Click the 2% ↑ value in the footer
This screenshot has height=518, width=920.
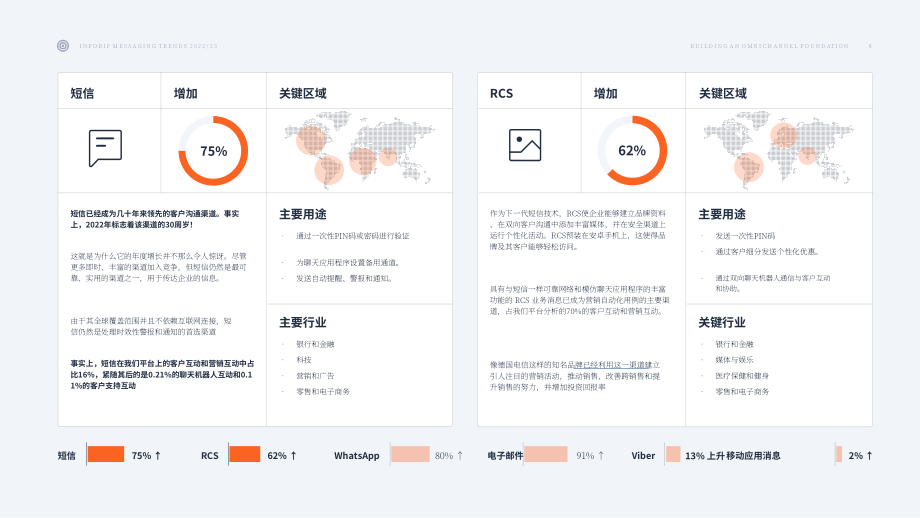click(861, 455)
